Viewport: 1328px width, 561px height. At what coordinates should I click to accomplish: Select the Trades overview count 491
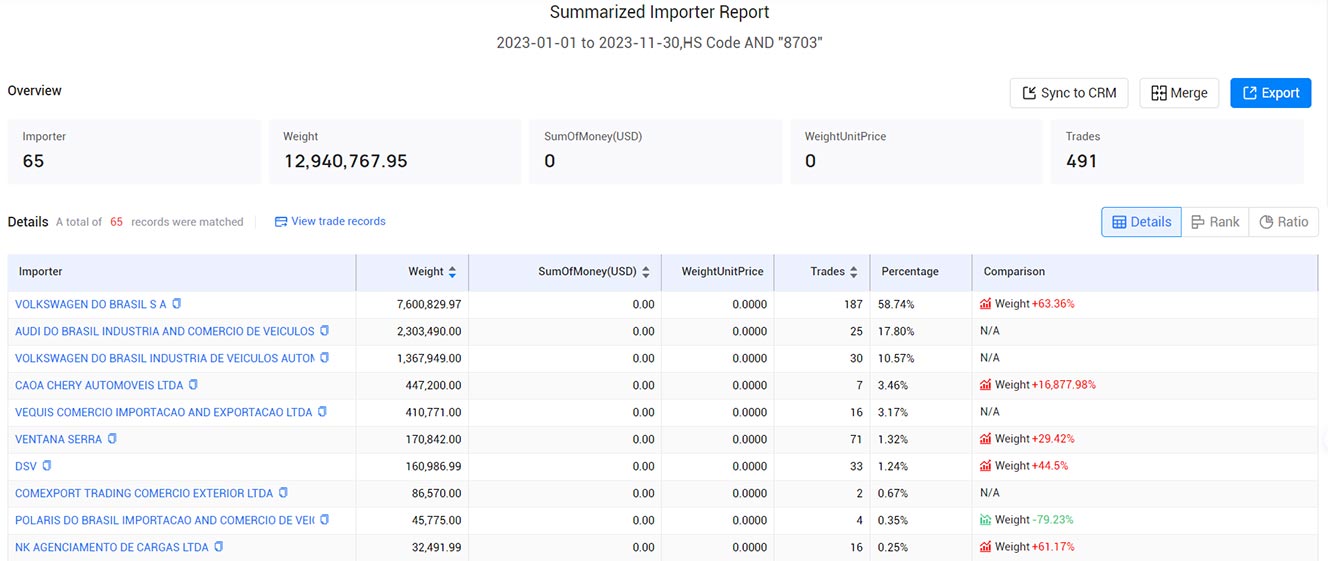1082,161
